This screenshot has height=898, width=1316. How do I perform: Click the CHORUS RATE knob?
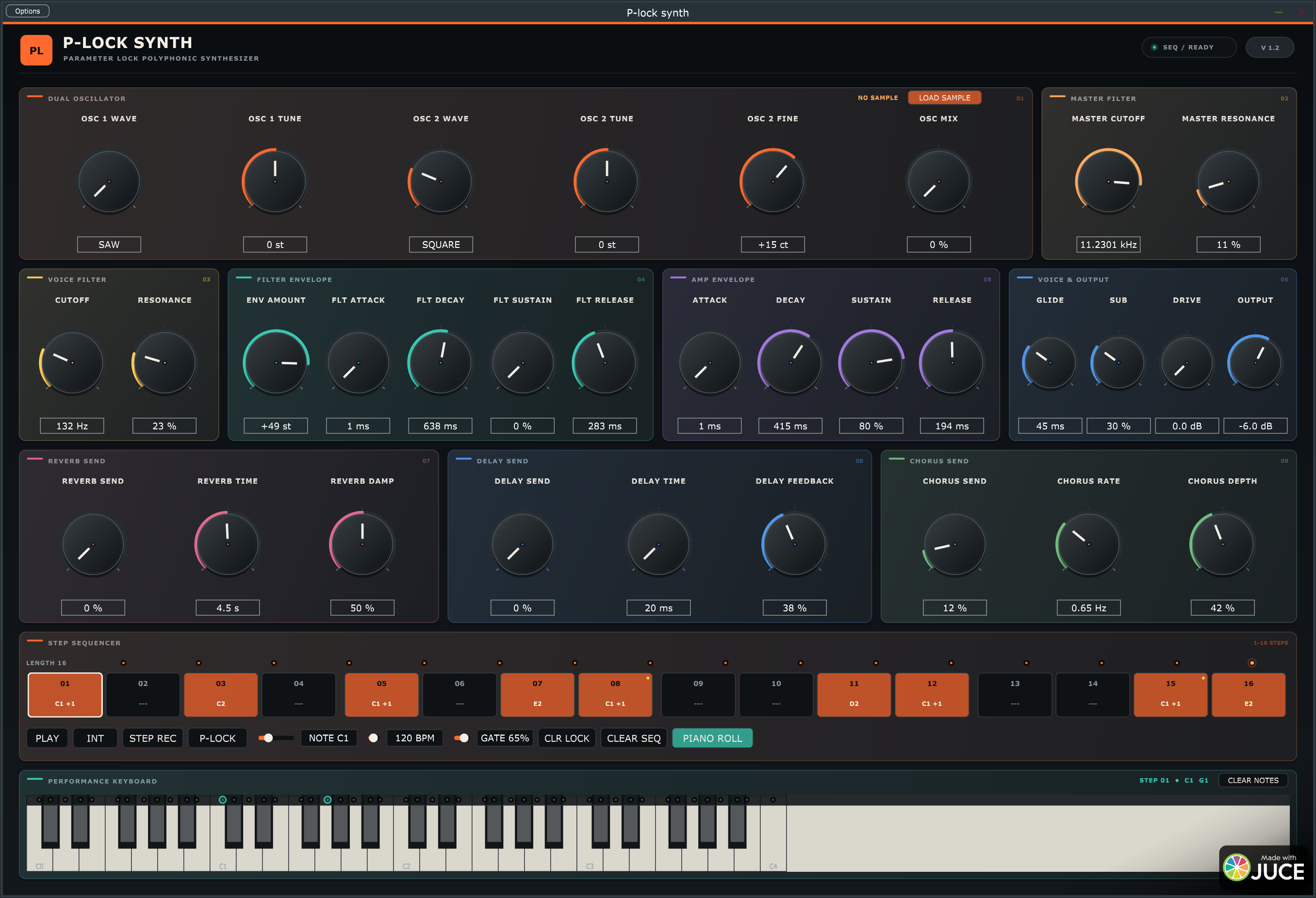pyautogui.click(x=1088, y=544)
